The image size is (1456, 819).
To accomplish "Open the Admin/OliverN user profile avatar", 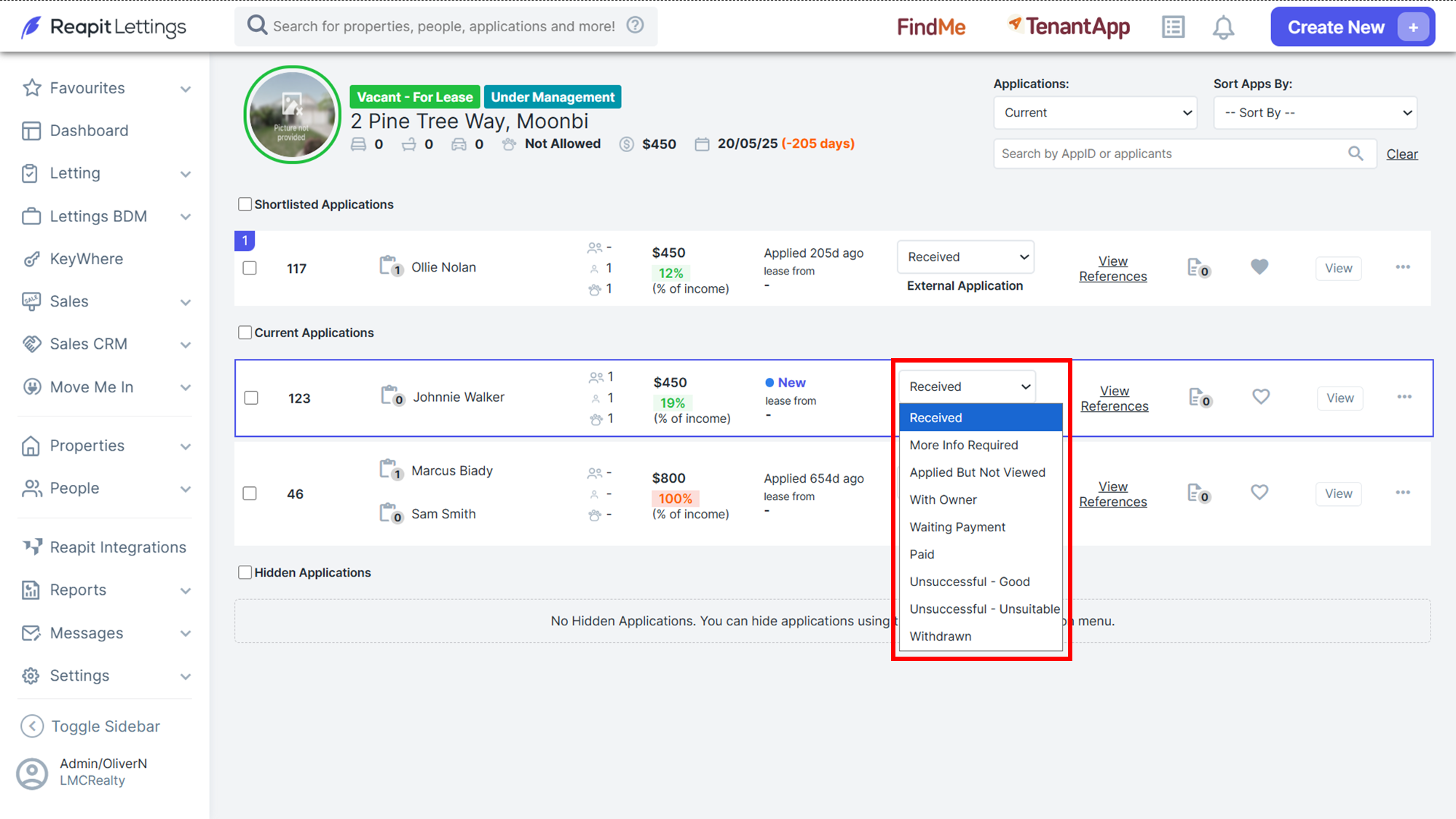I will coord(32,773).
